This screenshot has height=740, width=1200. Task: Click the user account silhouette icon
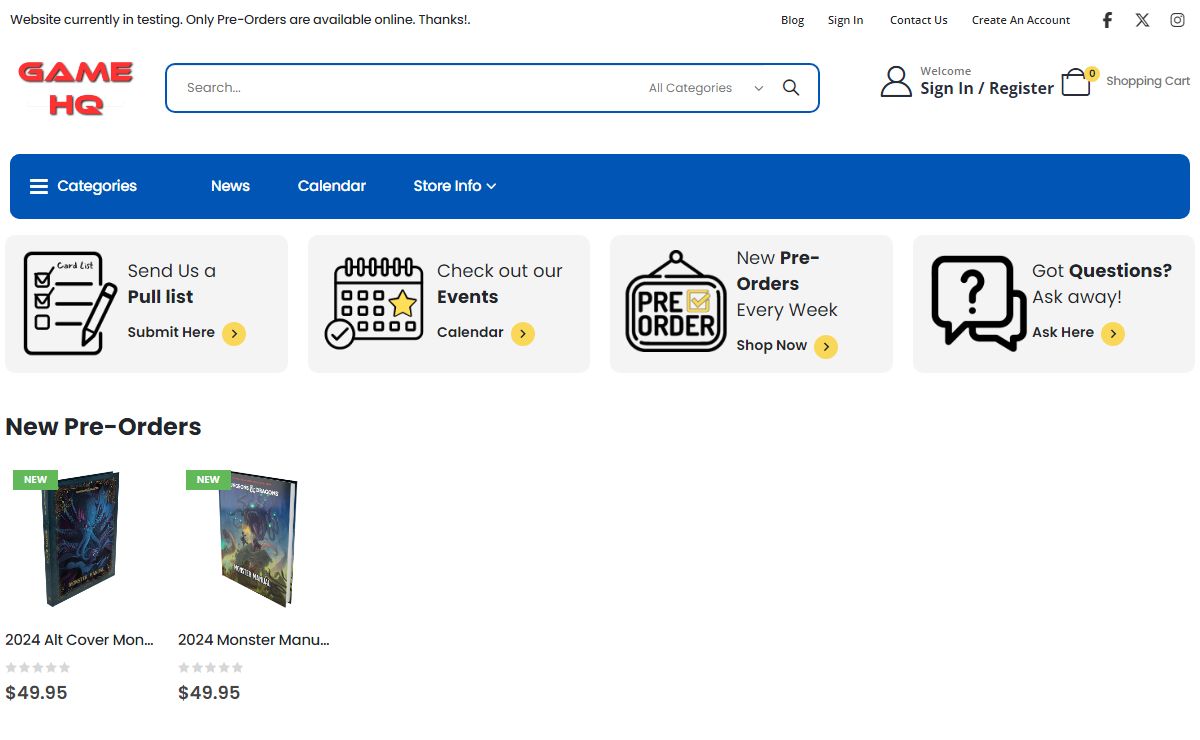[x=896, y=82]
